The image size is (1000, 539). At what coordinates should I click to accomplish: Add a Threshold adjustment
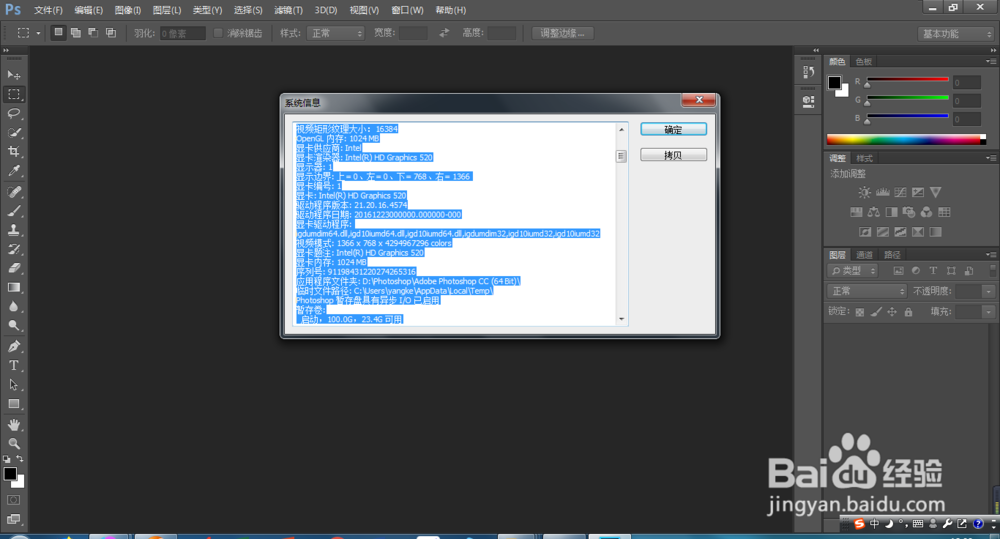tap(900, 232)
